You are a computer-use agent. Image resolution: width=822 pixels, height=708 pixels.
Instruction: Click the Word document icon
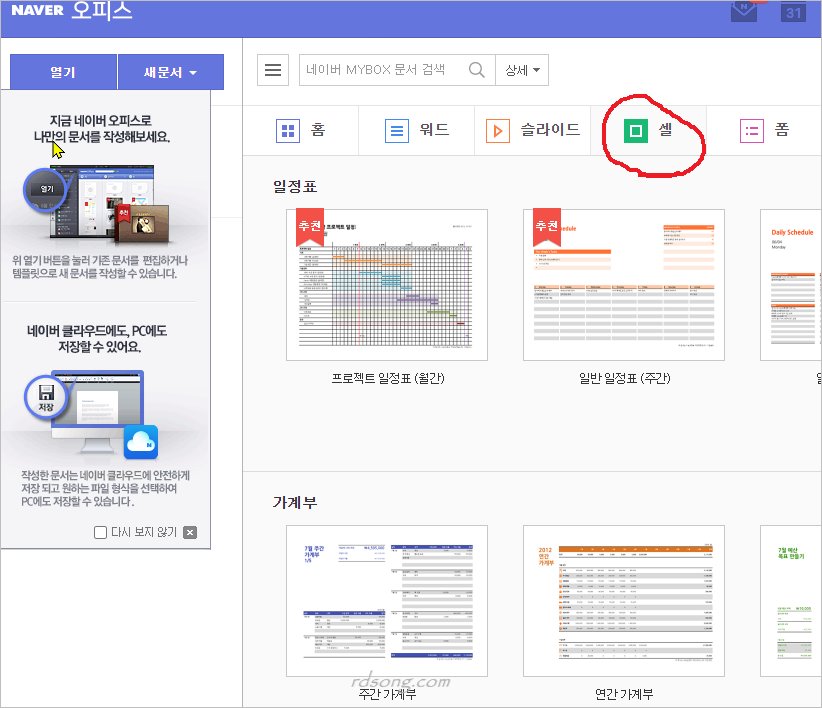pos(398,131)
